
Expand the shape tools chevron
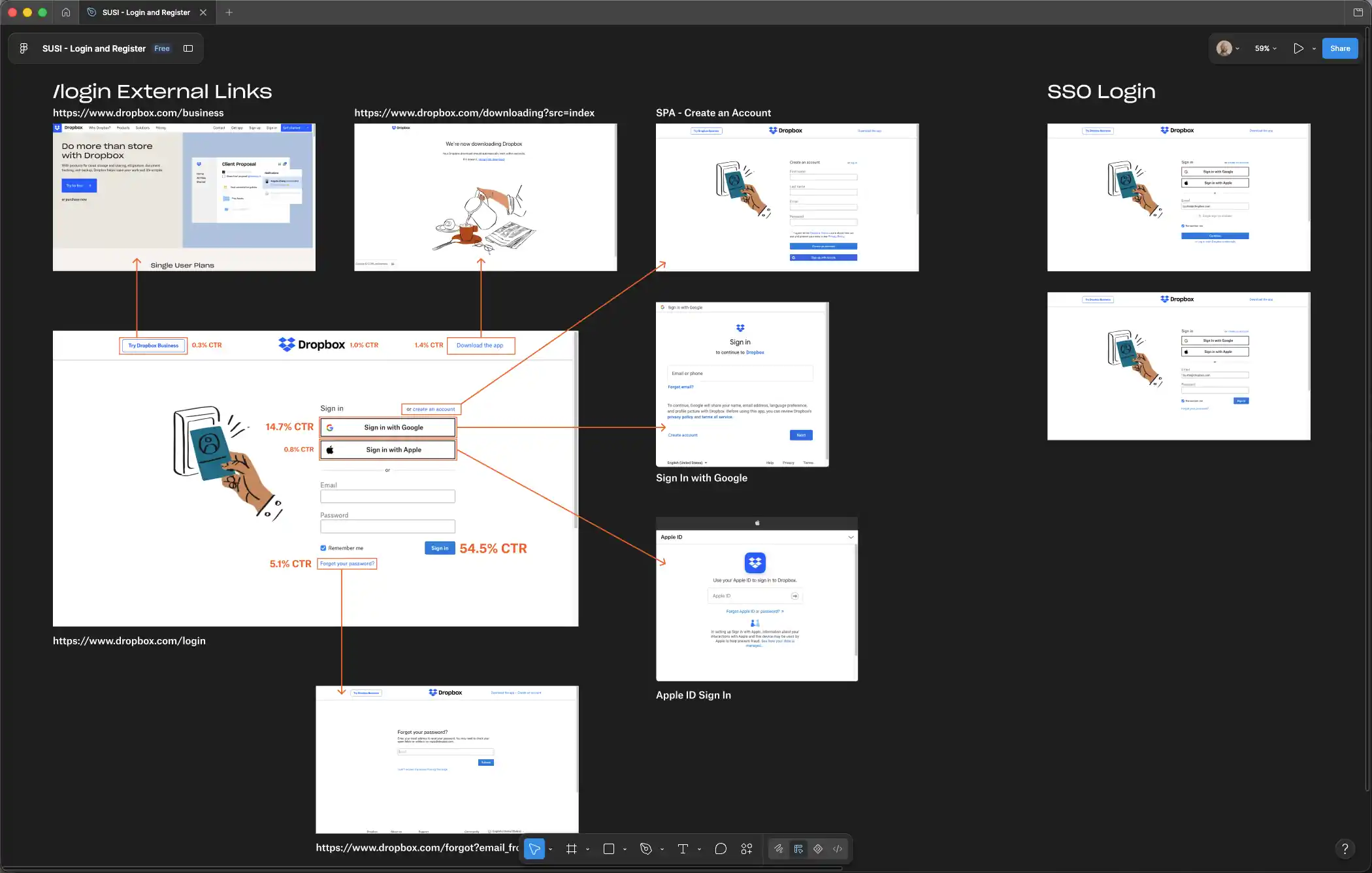pos(625,849)
